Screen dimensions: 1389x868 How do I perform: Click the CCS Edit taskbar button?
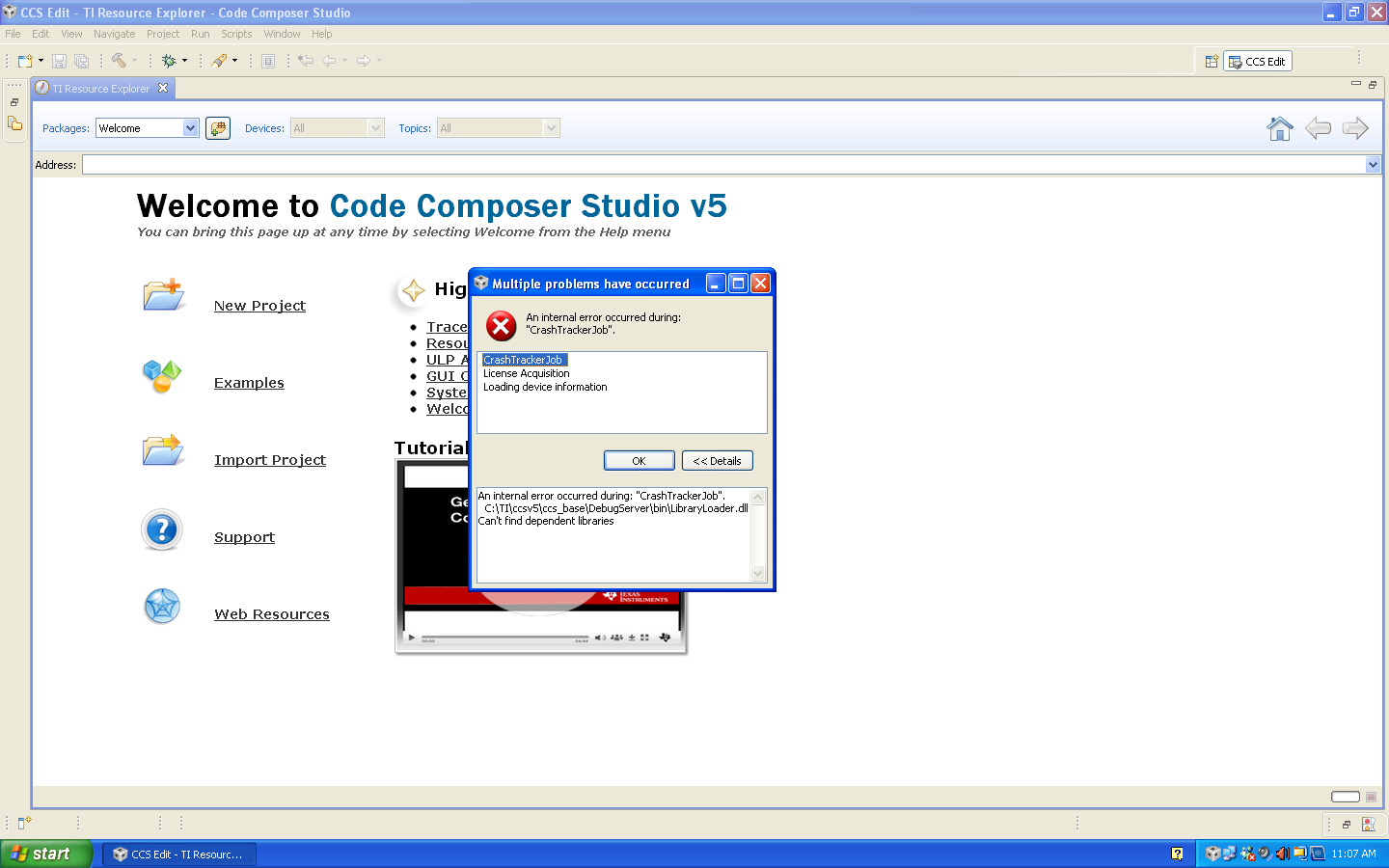pyautogui.click(x=179, y=854)
